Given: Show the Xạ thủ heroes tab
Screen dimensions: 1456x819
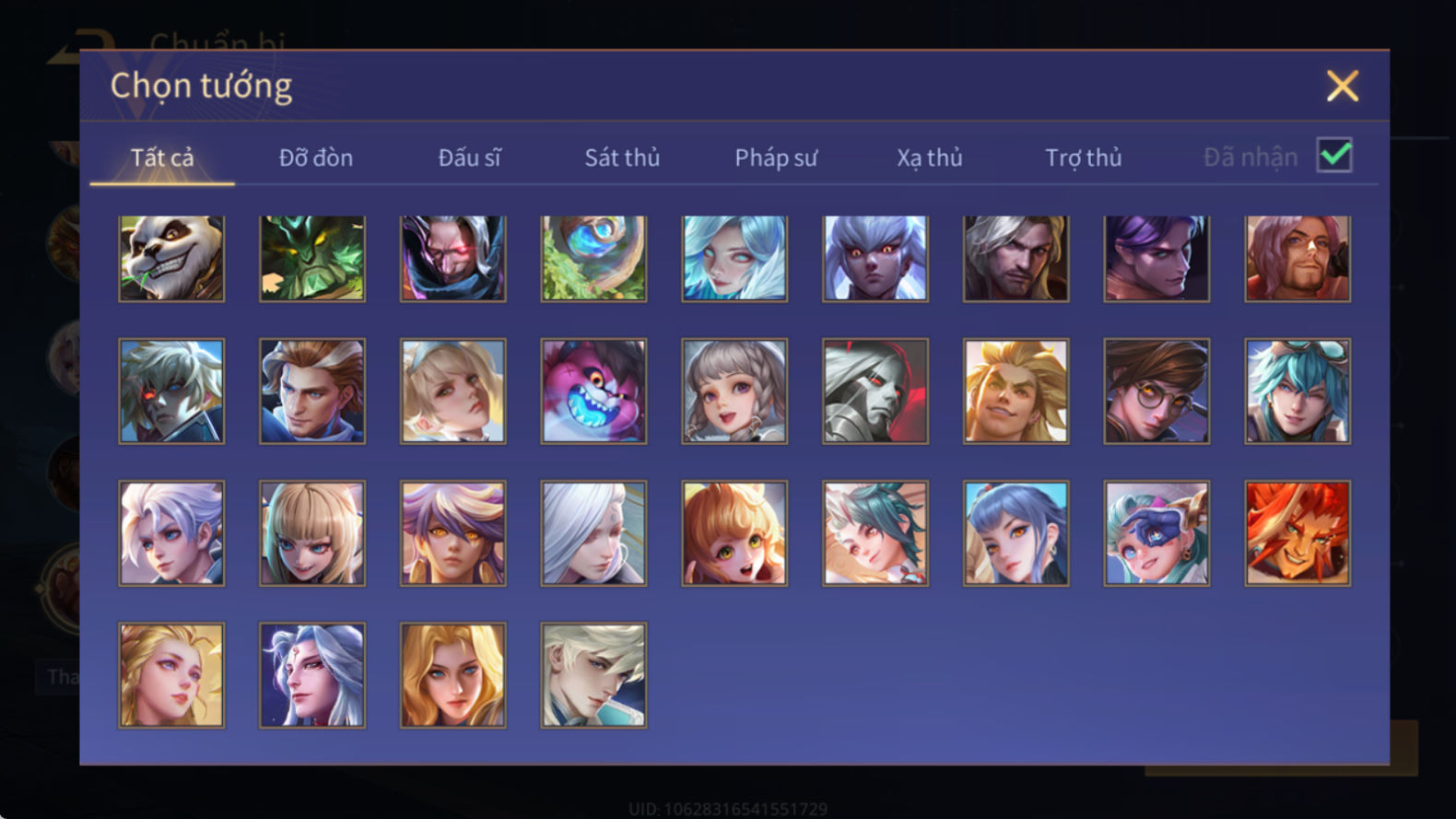Looking at the screenshot, I should (930, 158).
